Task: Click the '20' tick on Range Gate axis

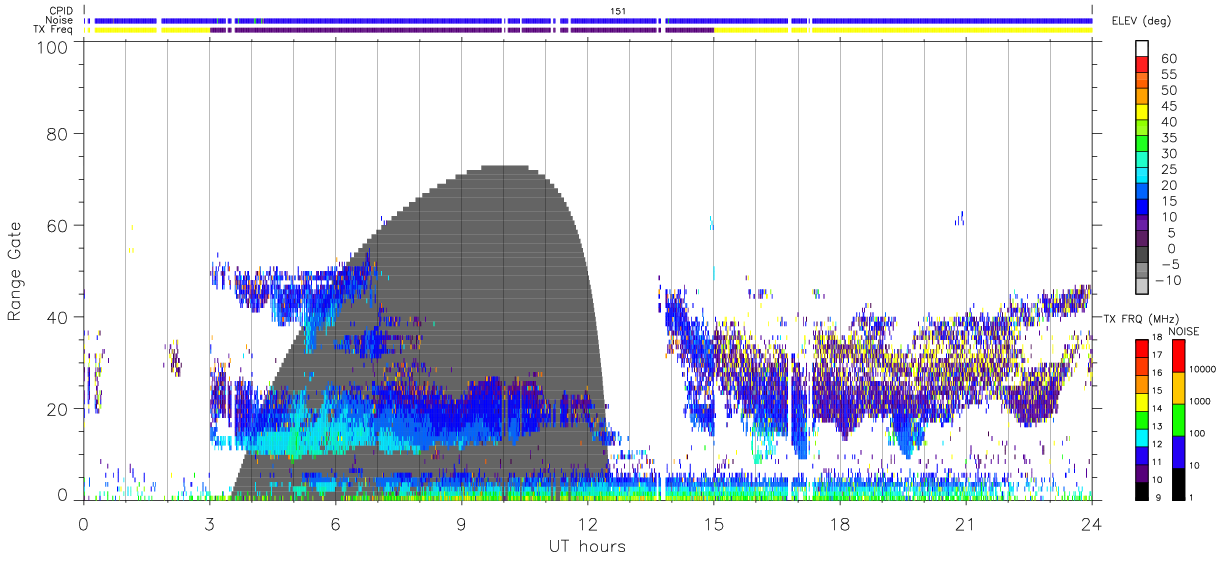Action: tap(57, 409)
